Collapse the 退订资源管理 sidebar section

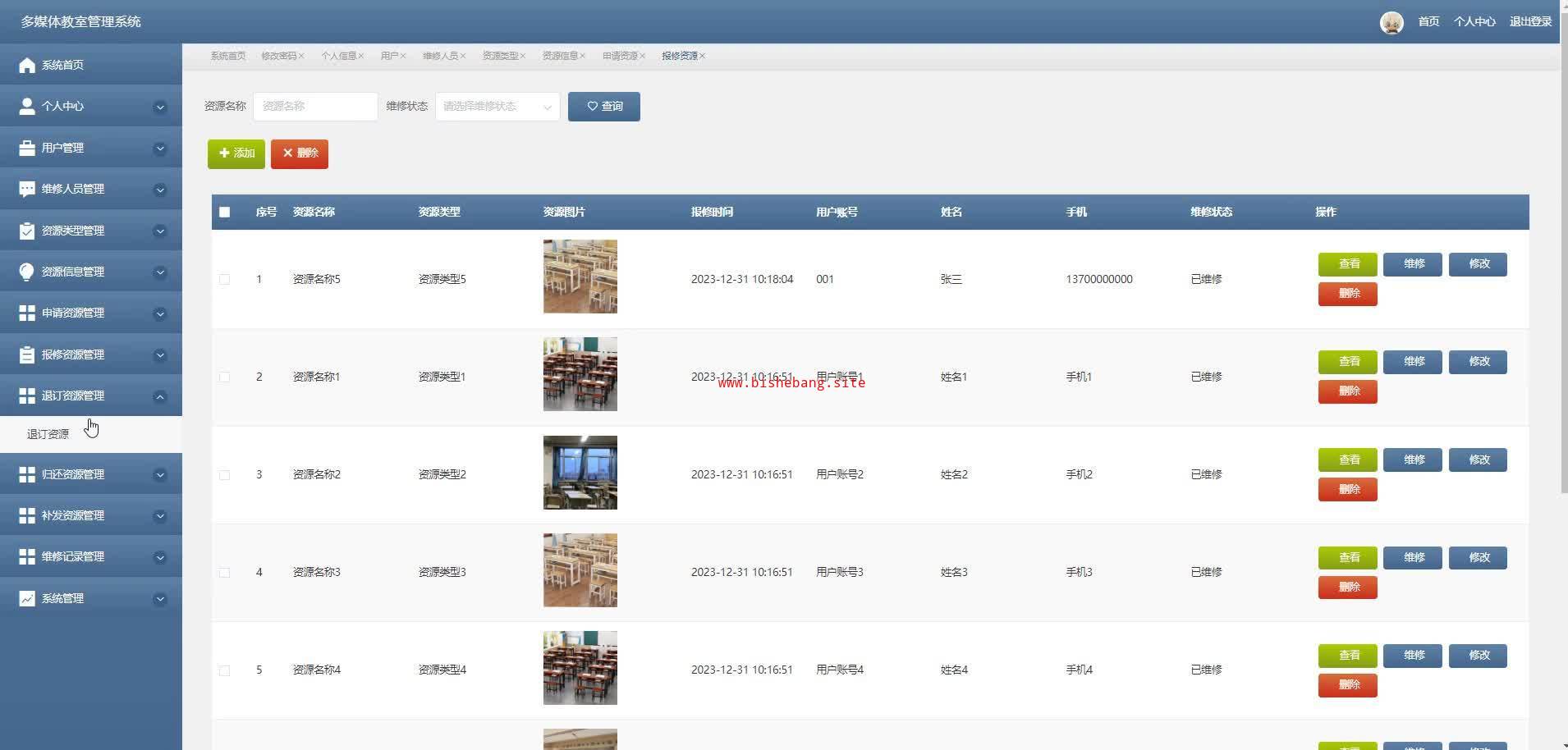160,396
